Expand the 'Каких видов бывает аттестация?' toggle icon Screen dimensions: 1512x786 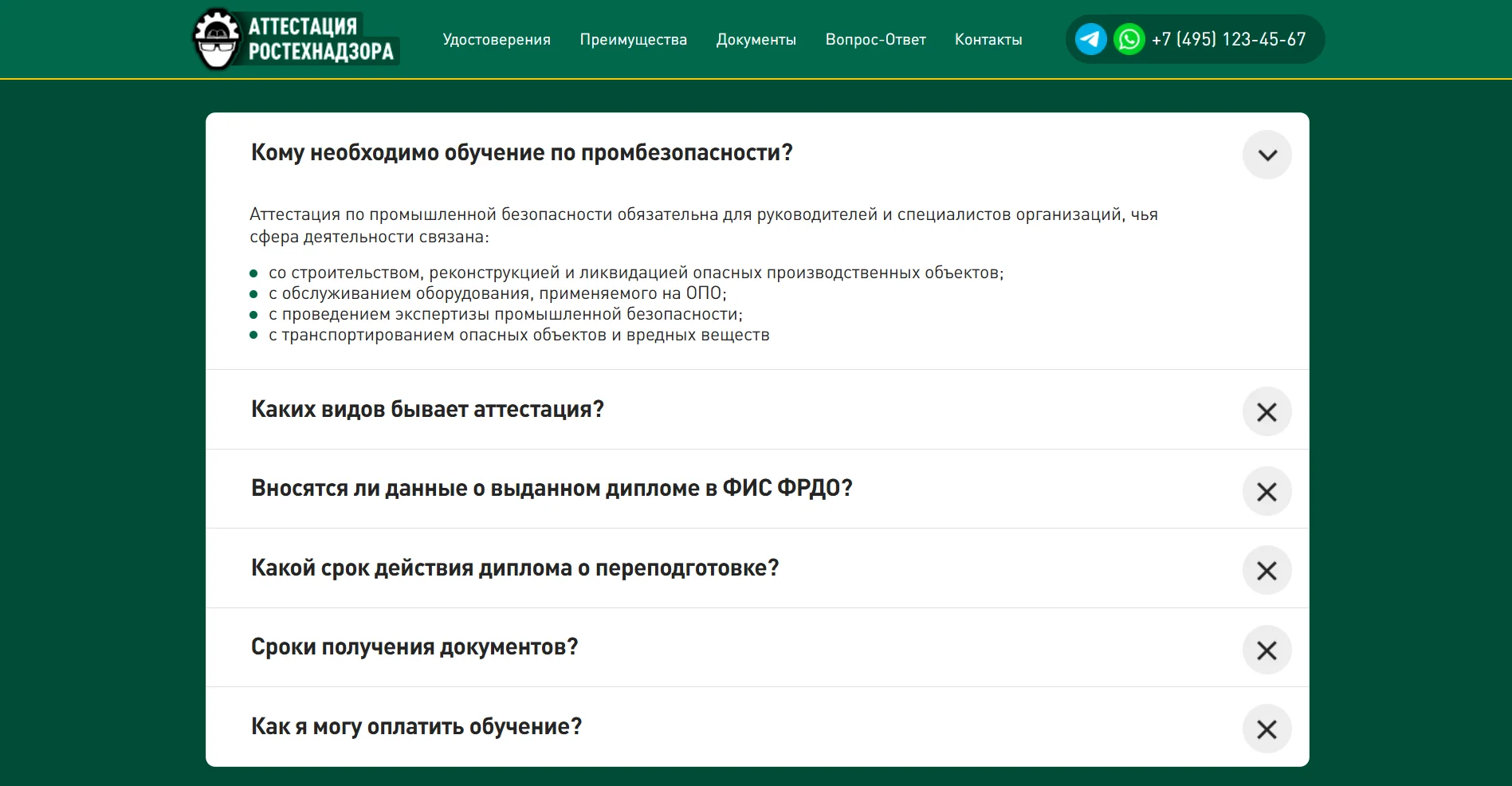(1267, 411)
